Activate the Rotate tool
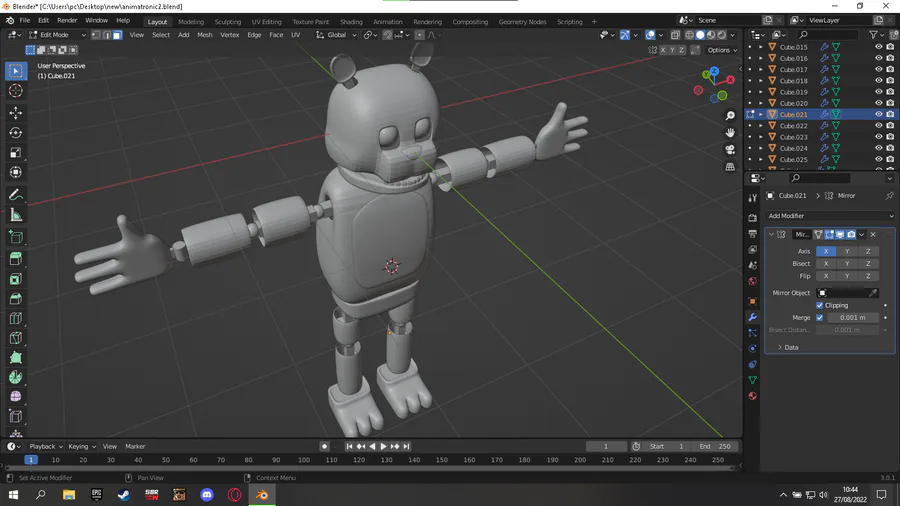 coord(15,133)
